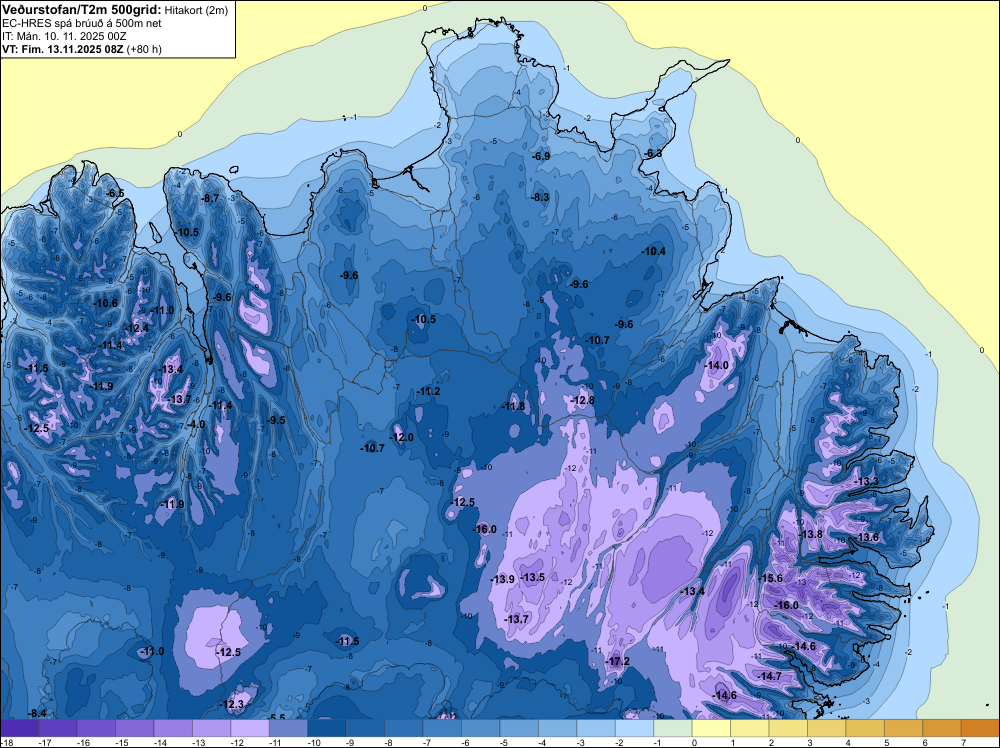This screenshot has width=1000, height=748.
Task: Click the -13.3 temperature value on map
Action: (x=866, y=481)
